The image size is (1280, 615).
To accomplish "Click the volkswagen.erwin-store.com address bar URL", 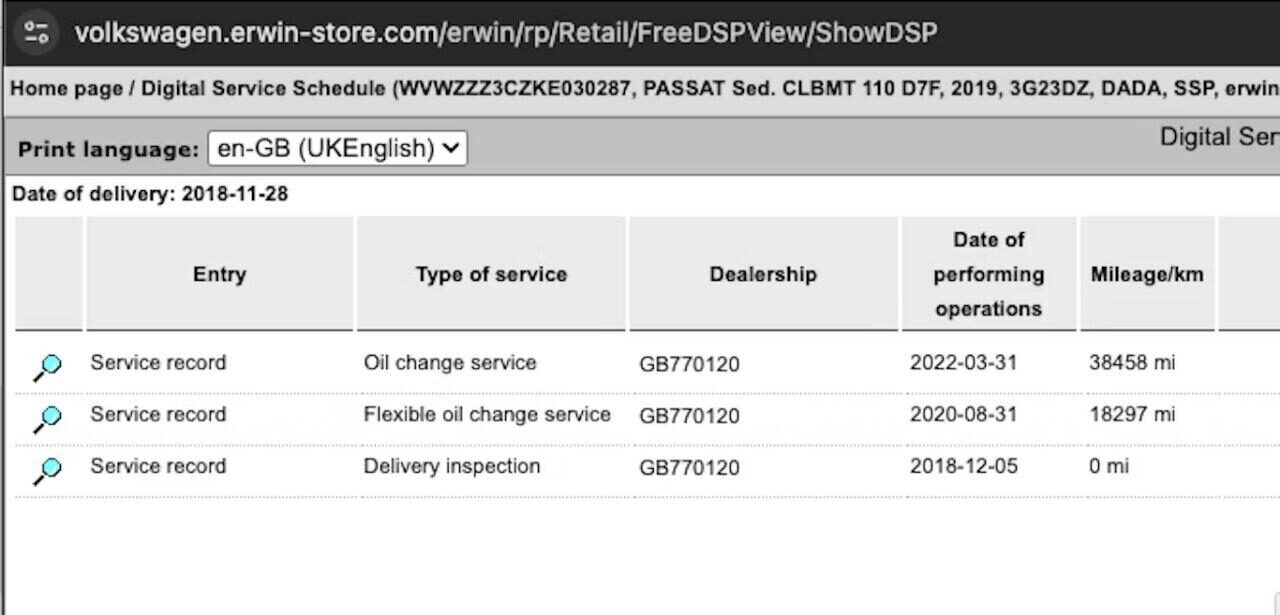I will click(x=505, y=32).
